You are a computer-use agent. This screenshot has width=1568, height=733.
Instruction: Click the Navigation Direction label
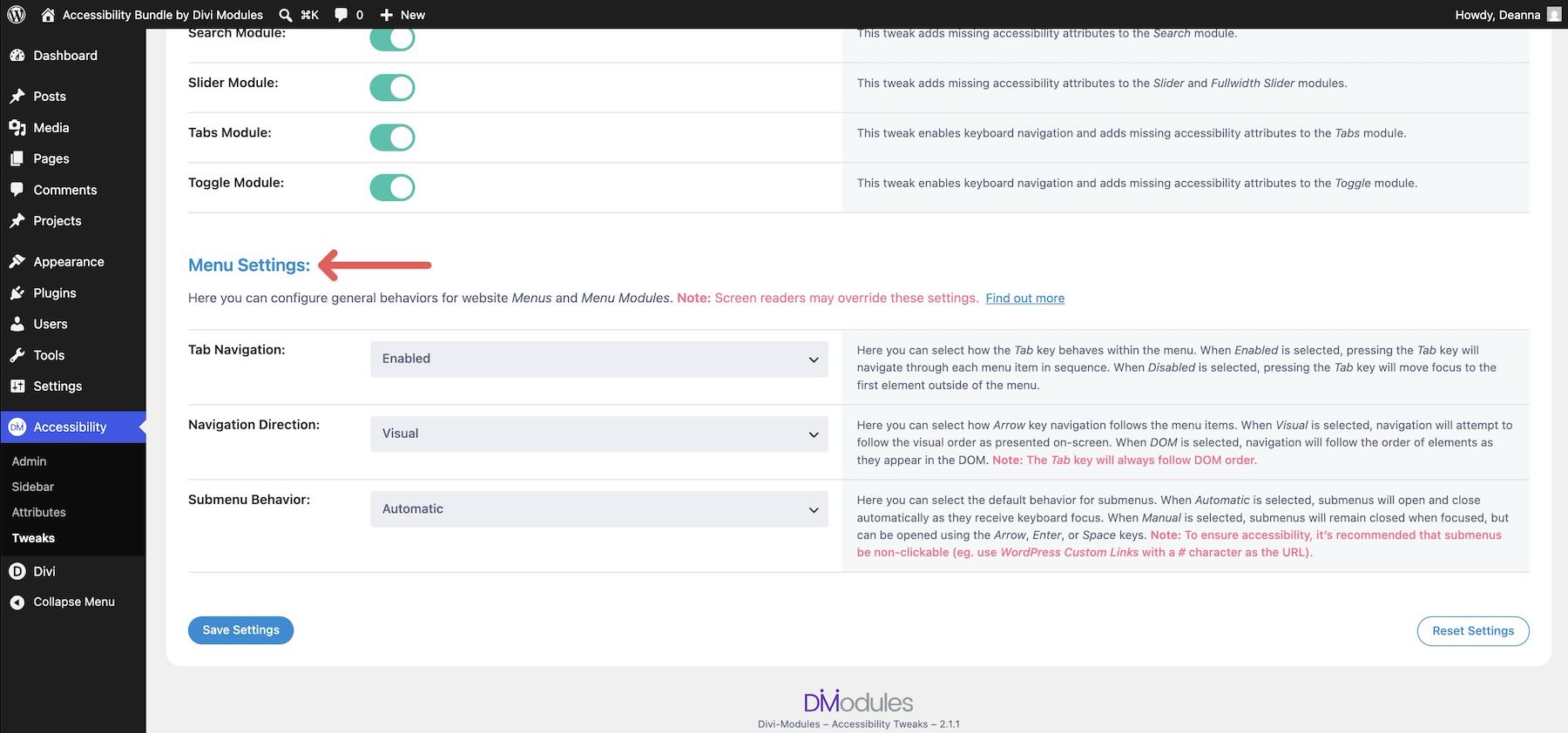pyautogui.click(x=253, y=425)
